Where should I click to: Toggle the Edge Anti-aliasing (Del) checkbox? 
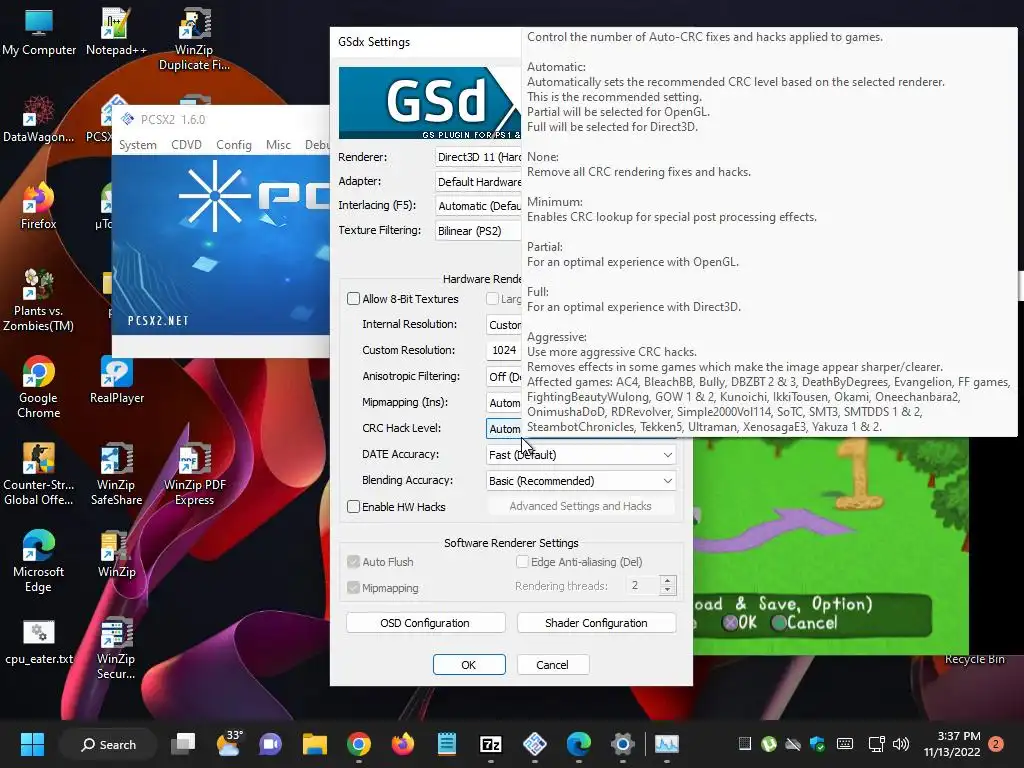[522, 562]
